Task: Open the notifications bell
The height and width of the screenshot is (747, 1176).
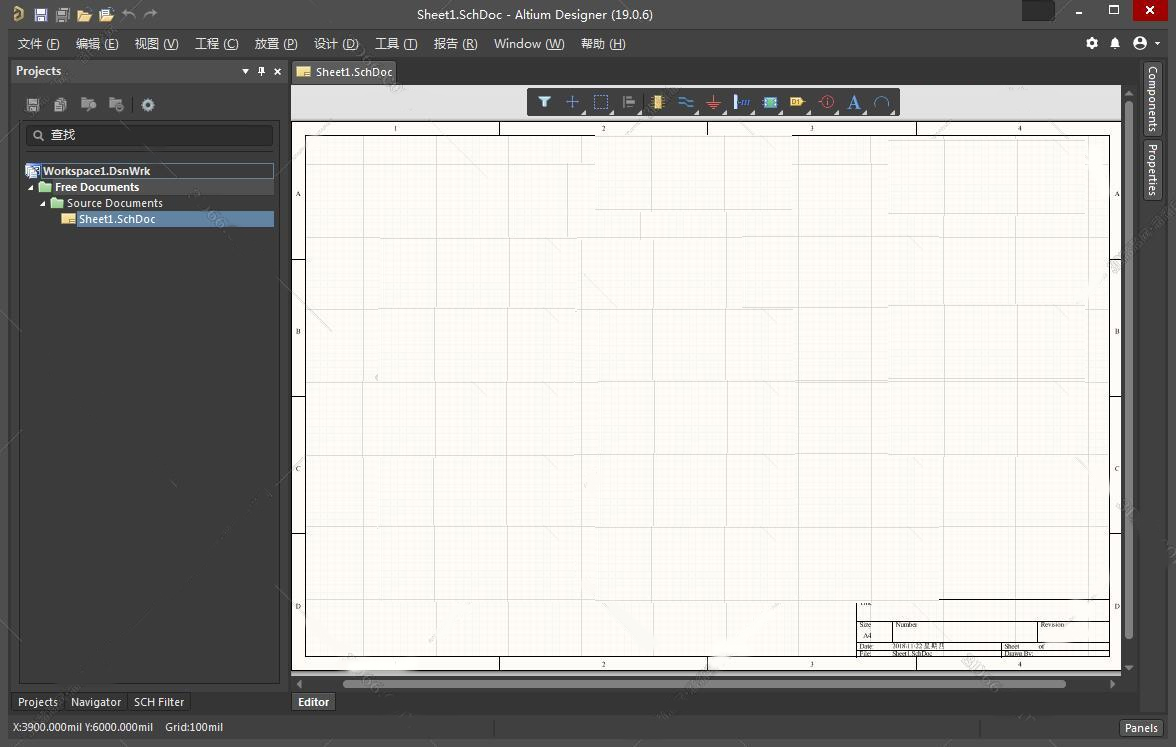Action: (1115, 44)
